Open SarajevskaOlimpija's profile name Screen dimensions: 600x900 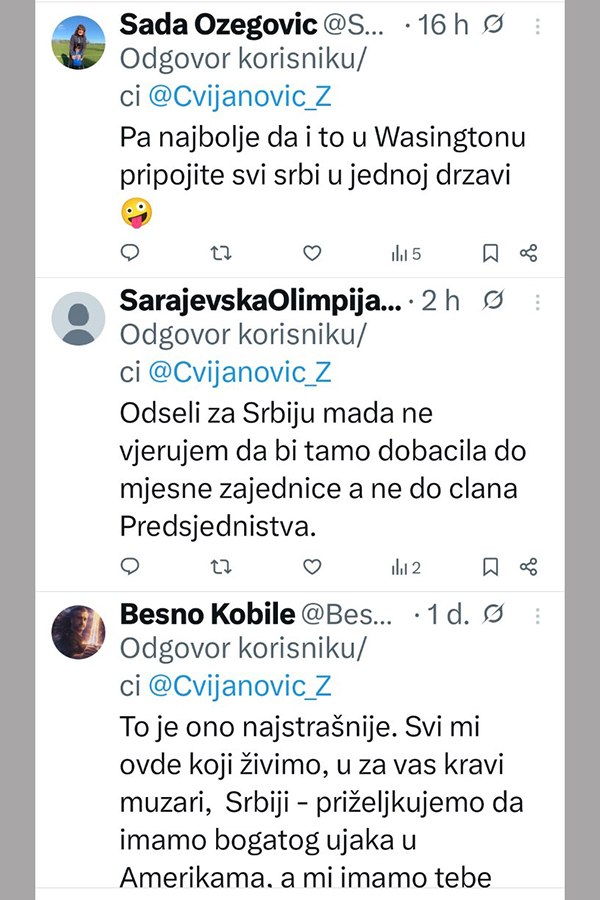coord(259,301)
